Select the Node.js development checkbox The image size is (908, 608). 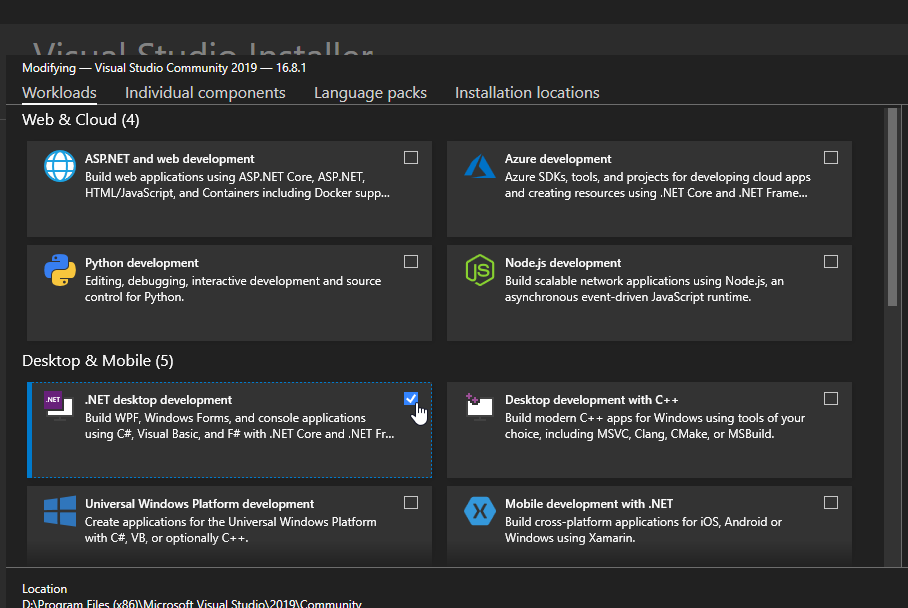(x=831, y=262)
